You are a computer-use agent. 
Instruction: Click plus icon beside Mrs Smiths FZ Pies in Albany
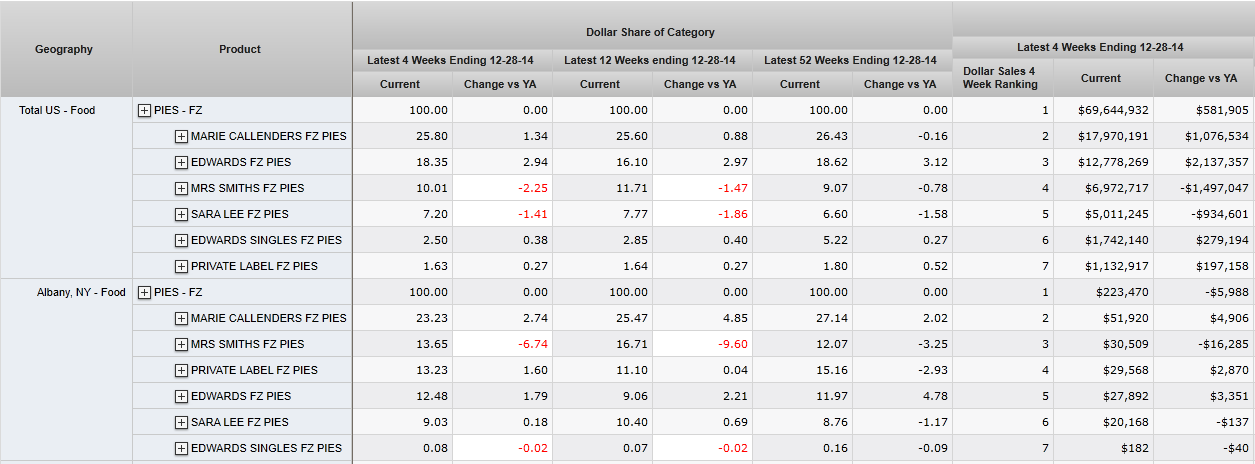coord(181,344)
